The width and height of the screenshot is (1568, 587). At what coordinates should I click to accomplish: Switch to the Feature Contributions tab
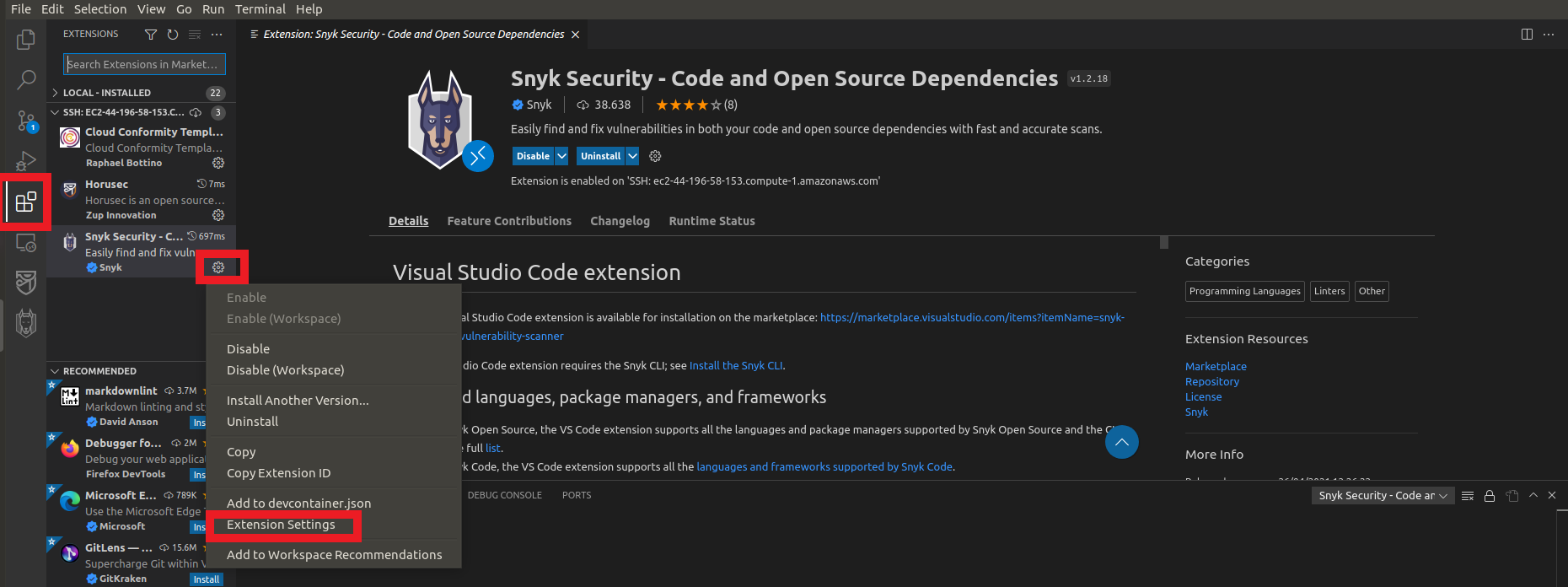tap(509, 221)
